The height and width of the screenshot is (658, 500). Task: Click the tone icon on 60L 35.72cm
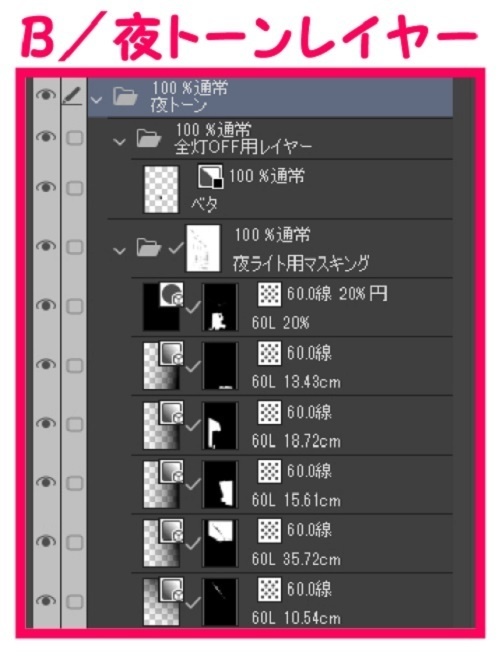(269, 530)
